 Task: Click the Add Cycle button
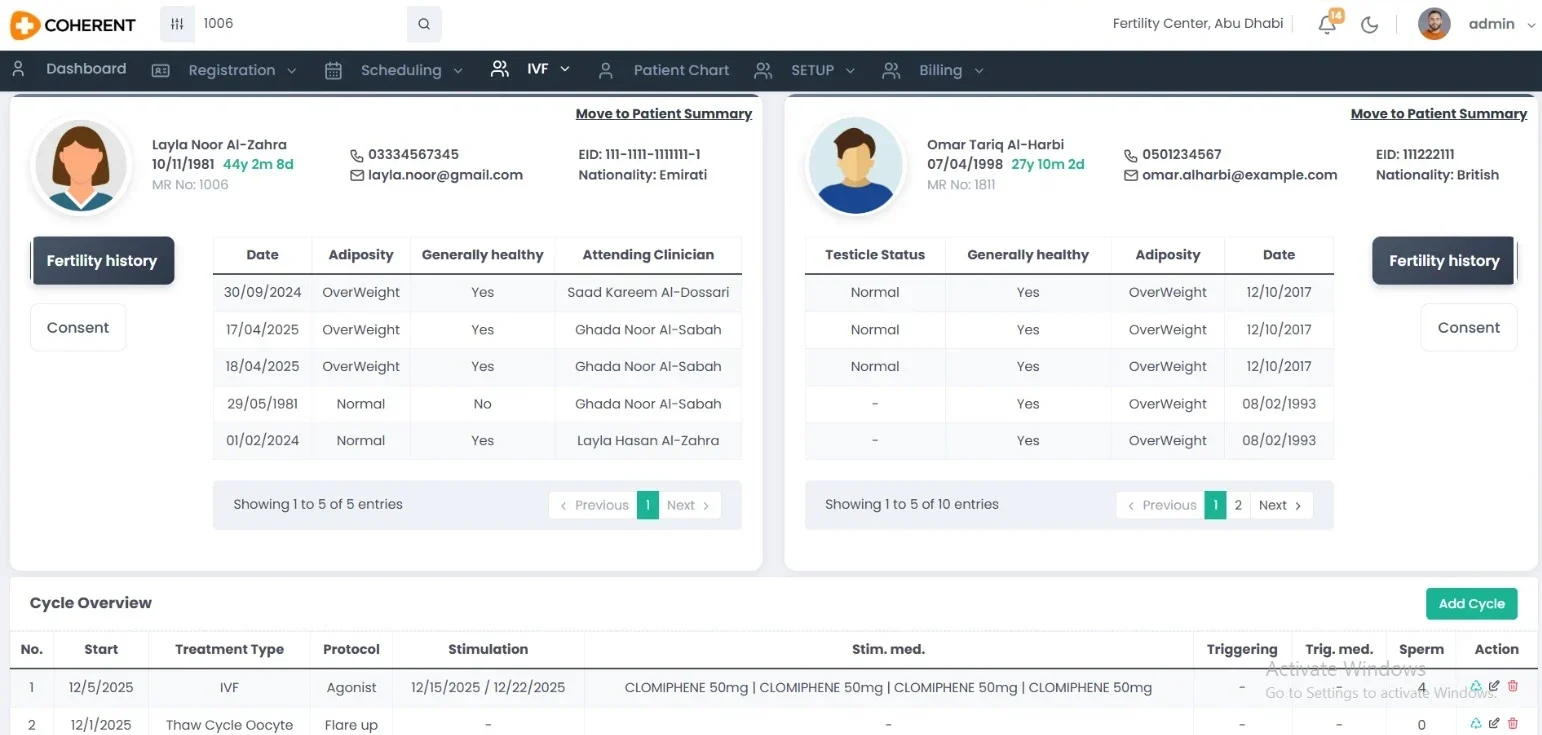(x=1471, y=604)
